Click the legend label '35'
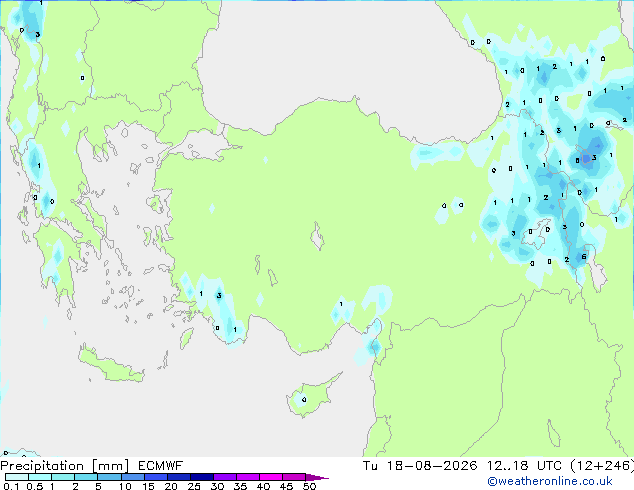The height and width of the screenshot is (490, 634). pos(240,486)
